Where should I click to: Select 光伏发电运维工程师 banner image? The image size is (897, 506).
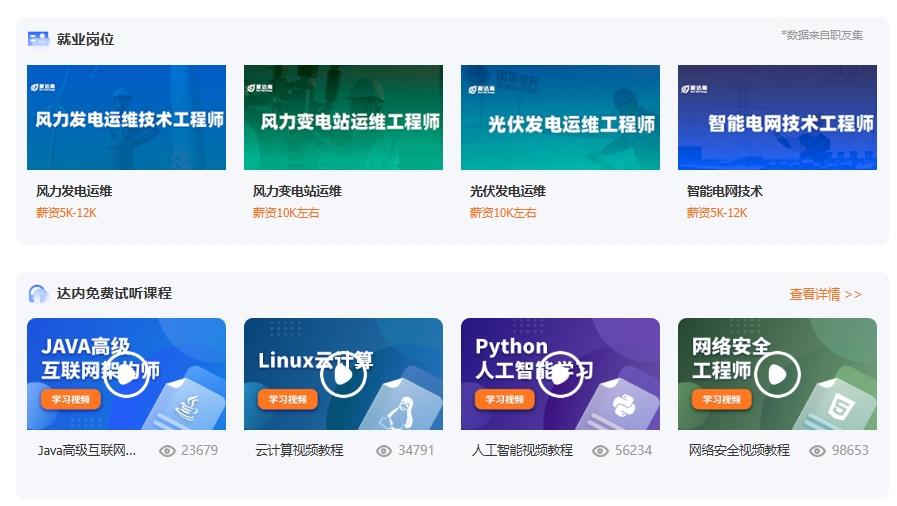[560, 117]
